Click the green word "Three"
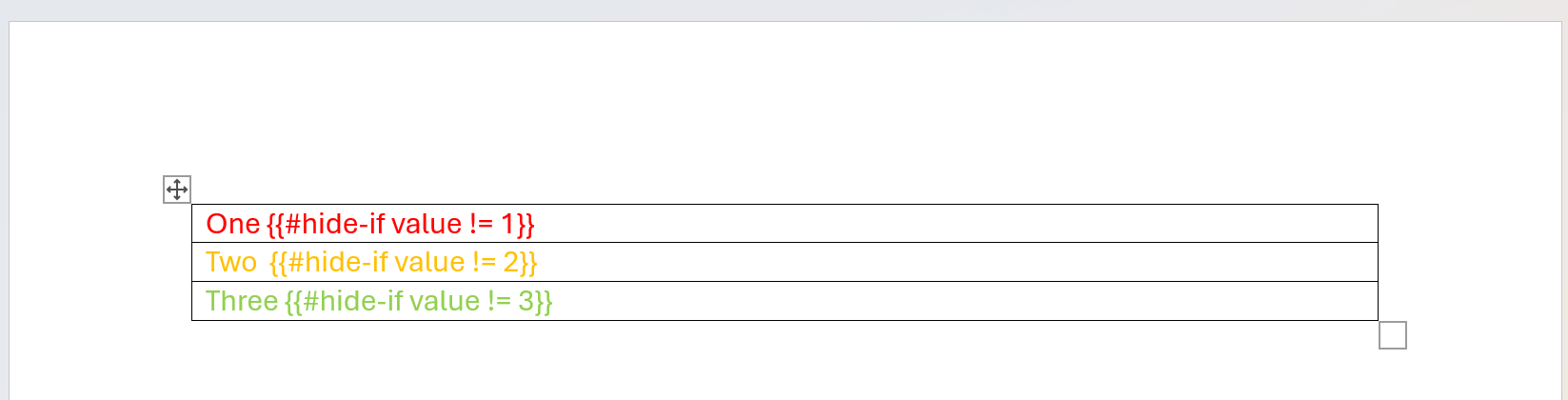Image resolution: width=1568 pixels, height=400 pixels. 242,301
